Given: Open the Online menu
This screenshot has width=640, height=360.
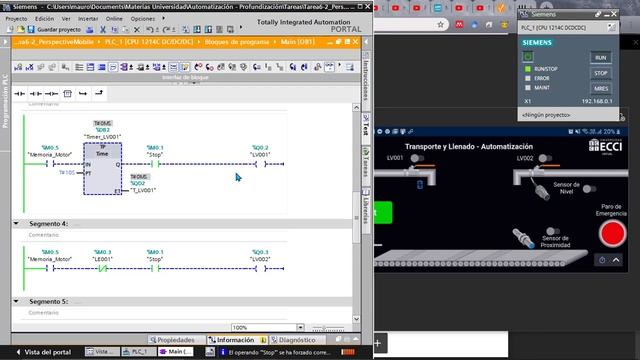Looking at the screenshot, I should [114, 19].
